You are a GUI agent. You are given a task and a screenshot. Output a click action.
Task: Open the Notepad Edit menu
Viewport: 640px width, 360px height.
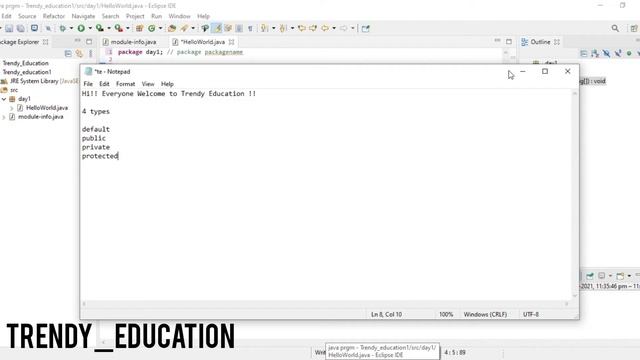104,84
